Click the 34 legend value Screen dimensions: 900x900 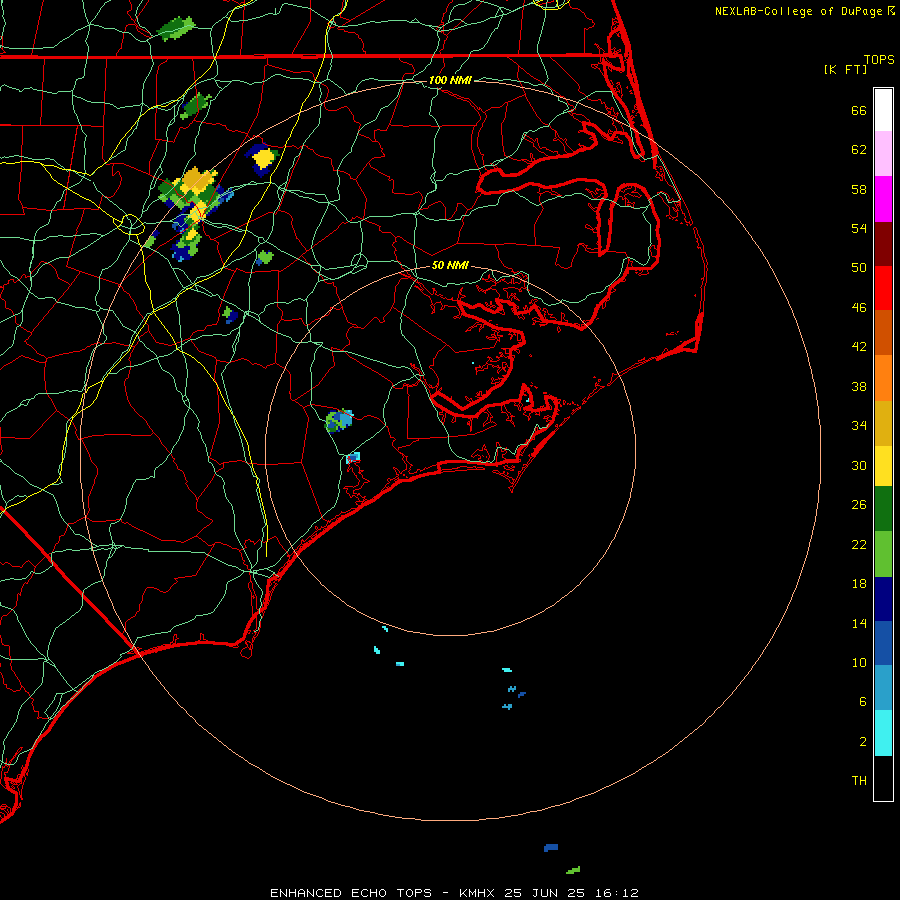(859, 425)
